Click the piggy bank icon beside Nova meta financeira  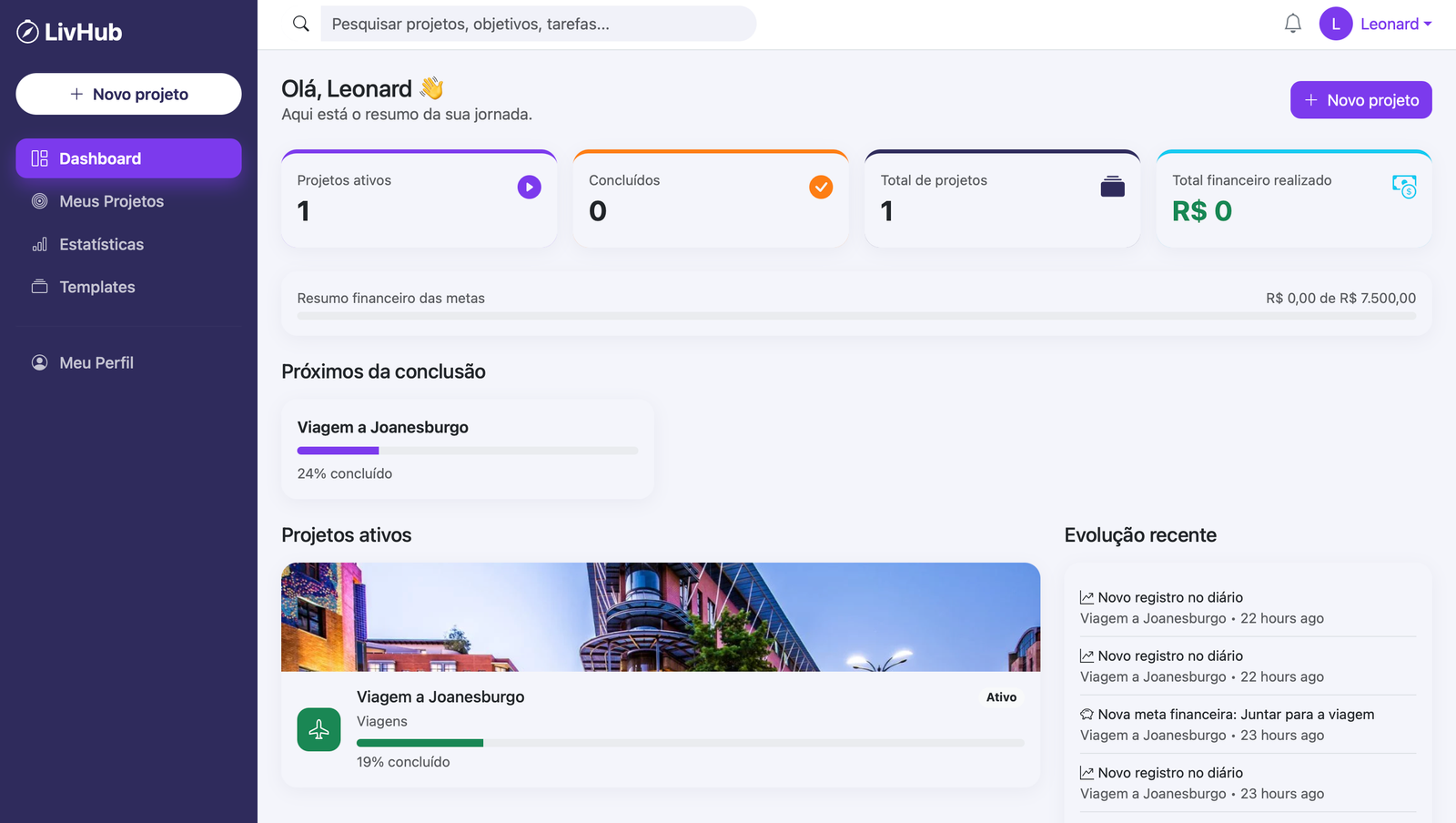click(x=1087, y=715)
